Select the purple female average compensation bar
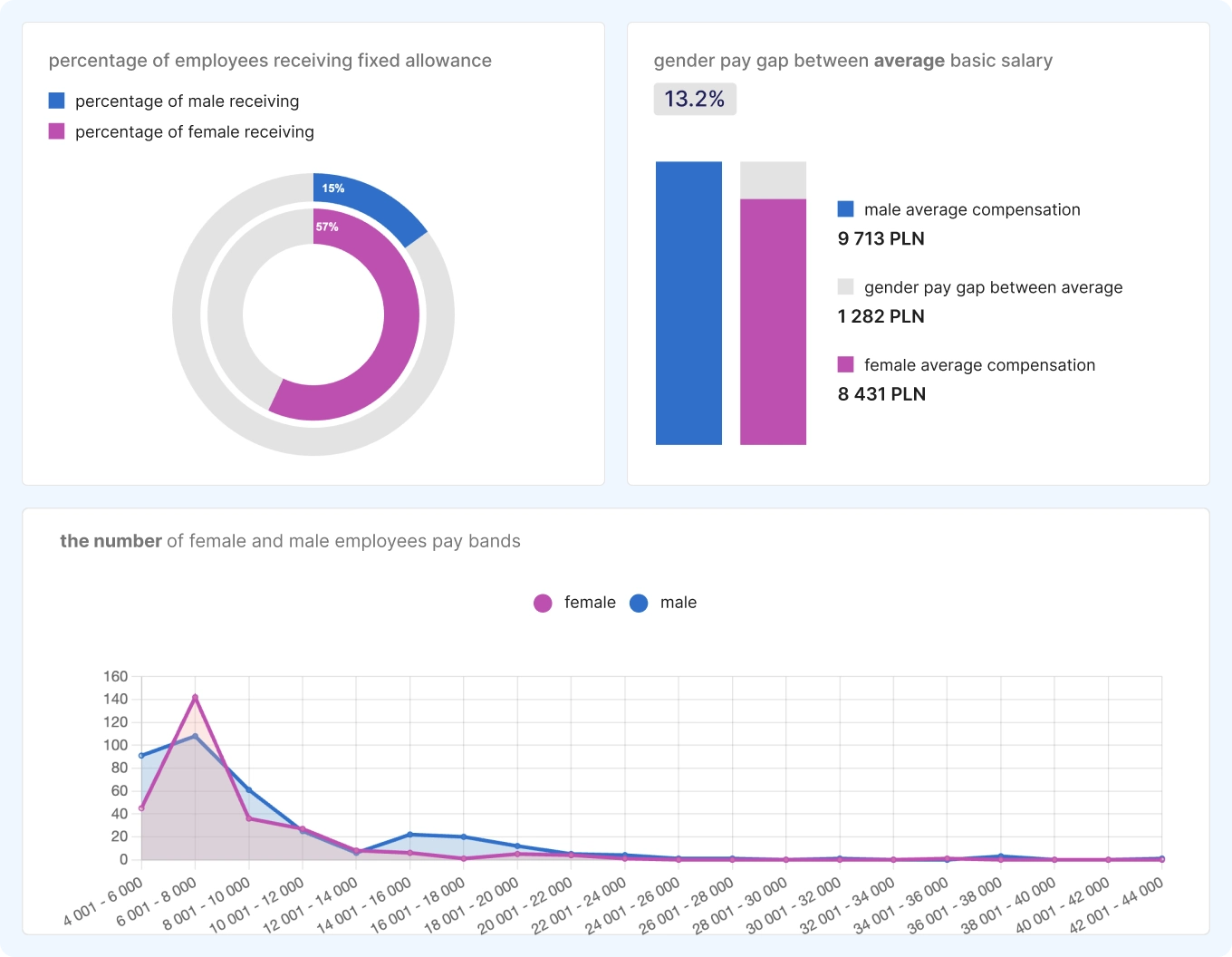This screenshot has height=957, width=1232. (x=773, y=322)
